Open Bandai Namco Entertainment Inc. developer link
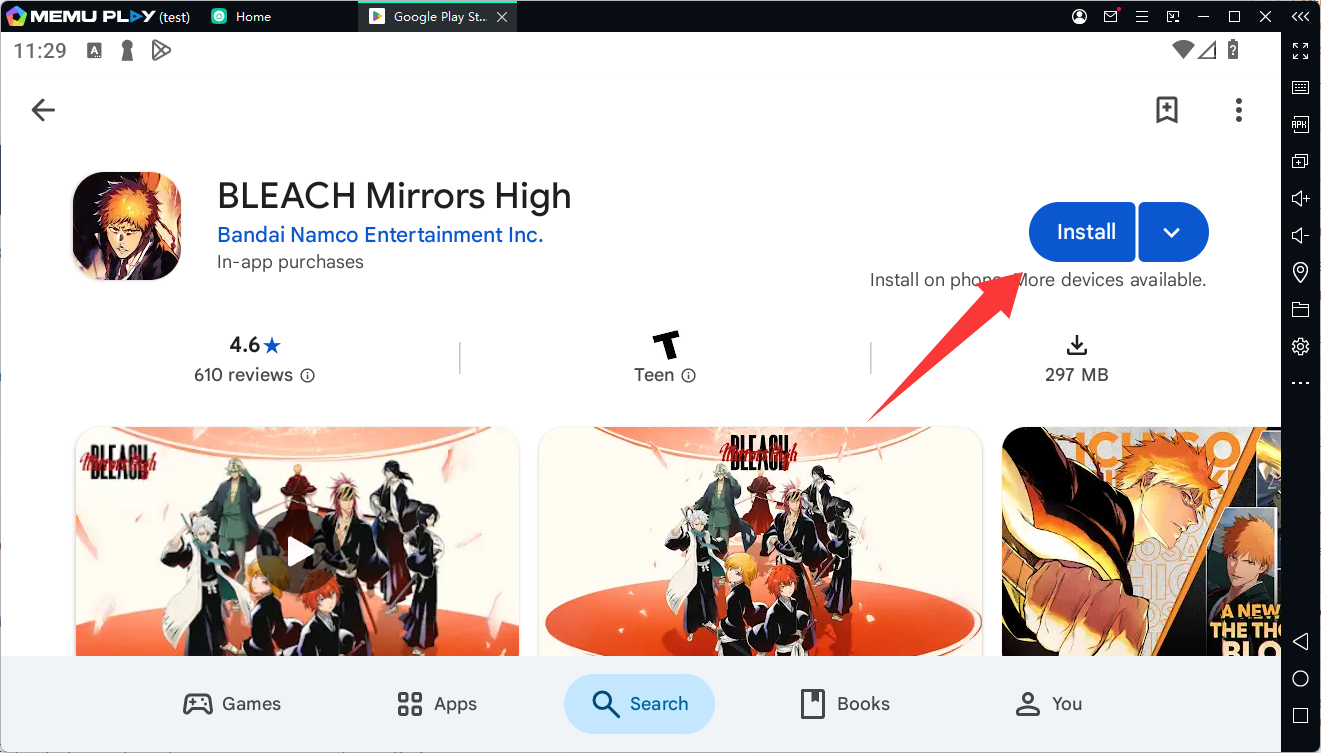This screenshot has height=753, width=1321. pyautogui.click(x=380, y=235)
